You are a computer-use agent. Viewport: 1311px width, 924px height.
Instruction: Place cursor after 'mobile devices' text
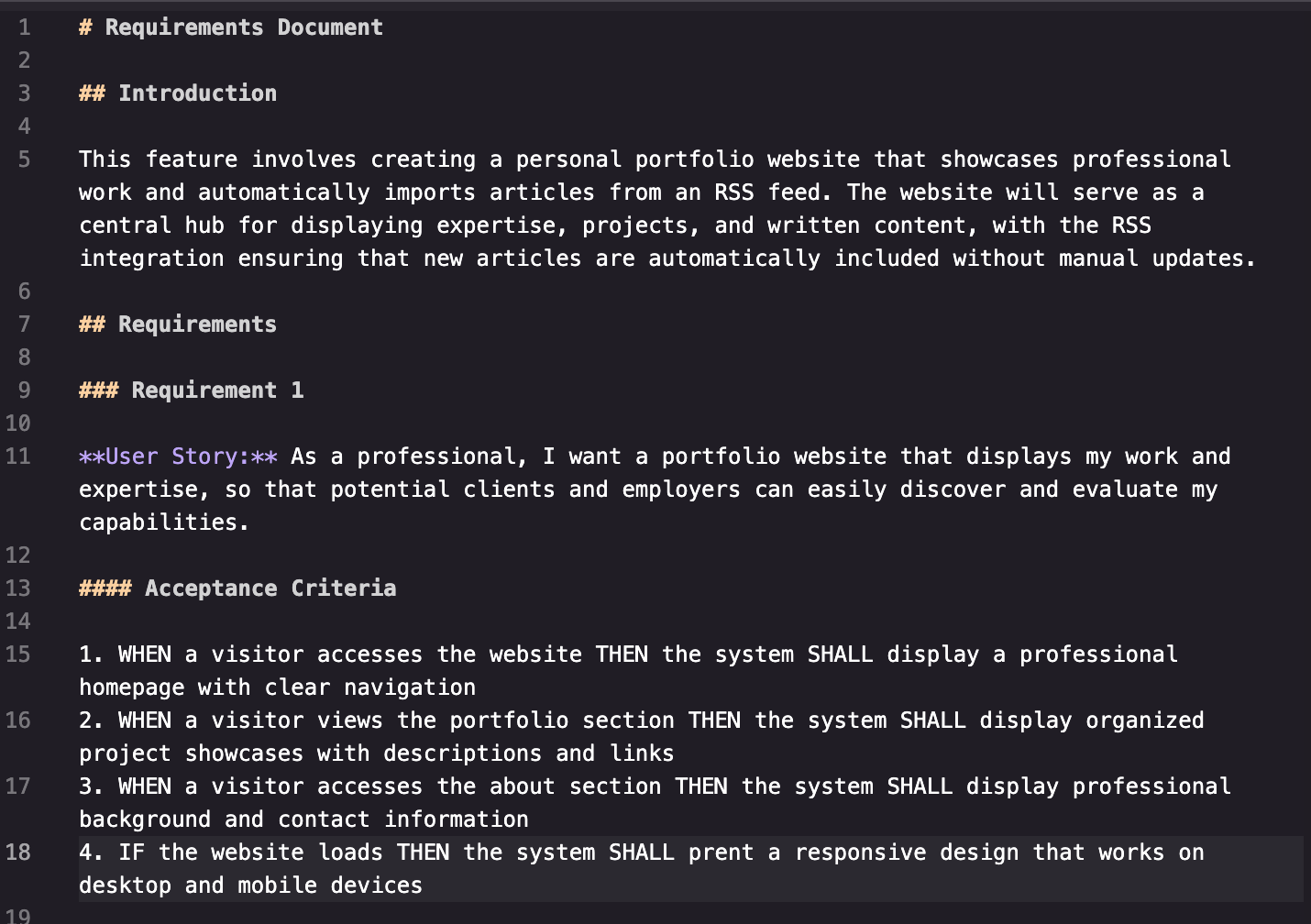pos(424,885)
